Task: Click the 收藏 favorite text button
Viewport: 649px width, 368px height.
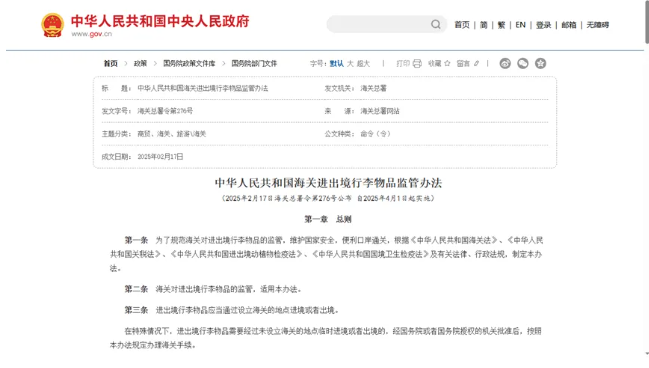Action: pyautogui.click(x=435, y=63)
